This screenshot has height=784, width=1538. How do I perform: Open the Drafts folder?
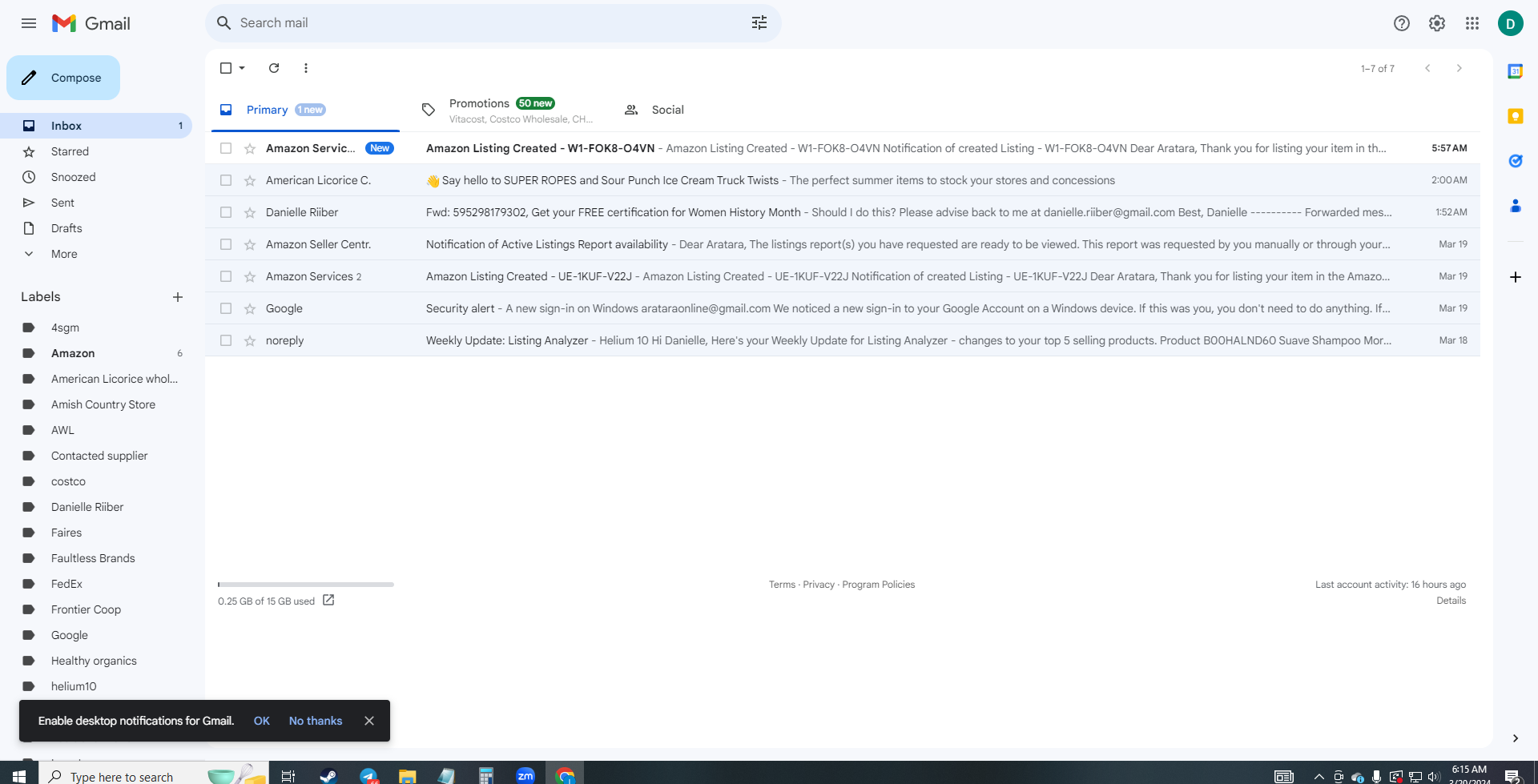click(96, 228)
